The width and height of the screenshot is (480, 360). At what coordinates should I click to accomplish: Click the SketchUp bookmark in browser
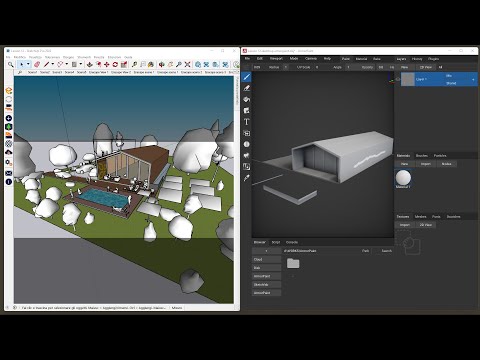[266, 285]
